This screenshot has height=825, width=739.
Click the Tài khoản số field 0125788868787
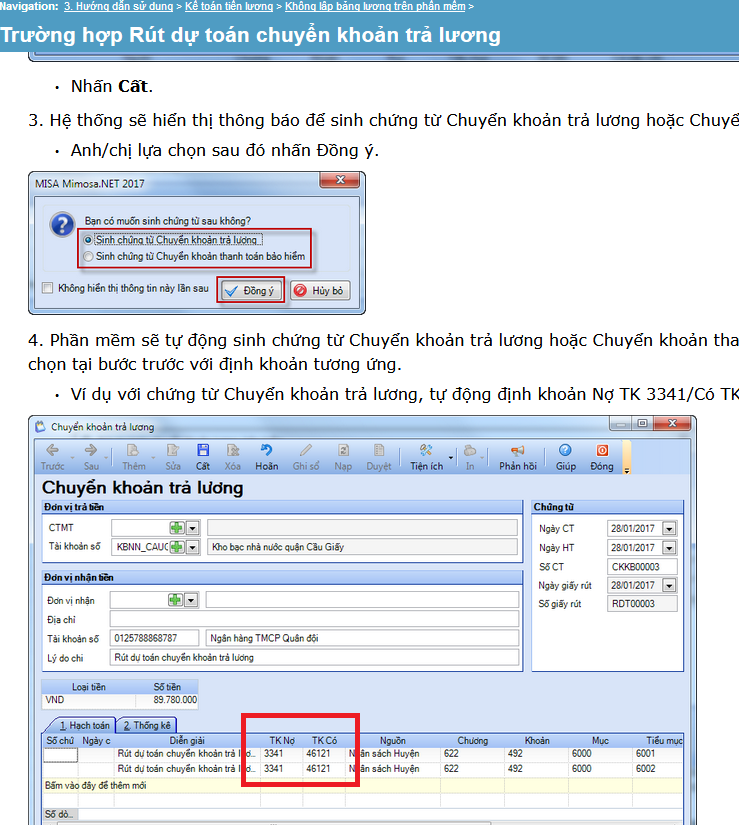(154, 638)
